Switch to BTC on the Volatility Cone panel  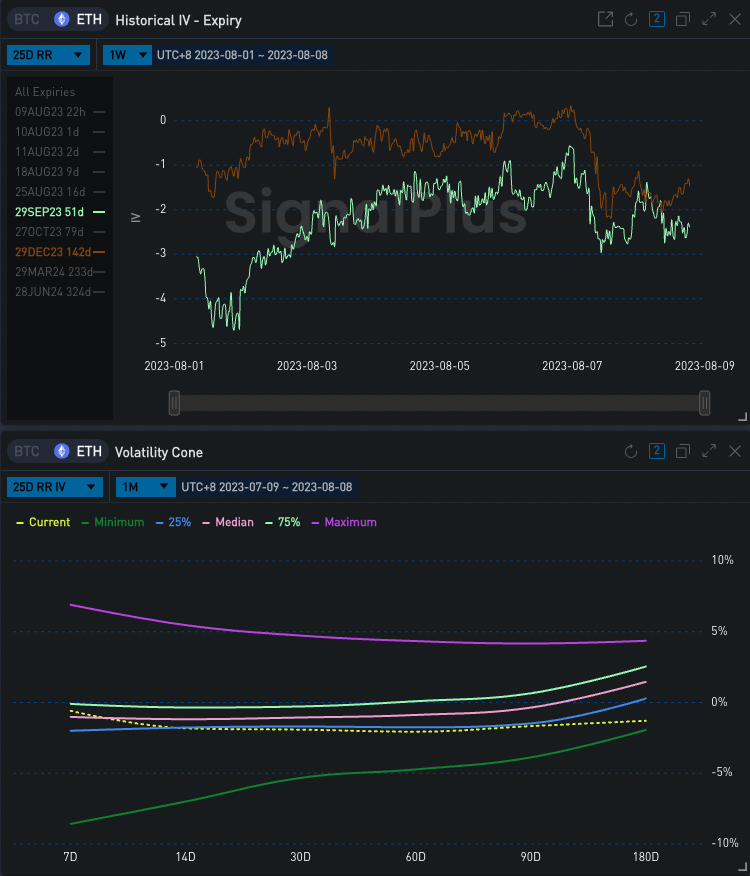tap(26, 451)
